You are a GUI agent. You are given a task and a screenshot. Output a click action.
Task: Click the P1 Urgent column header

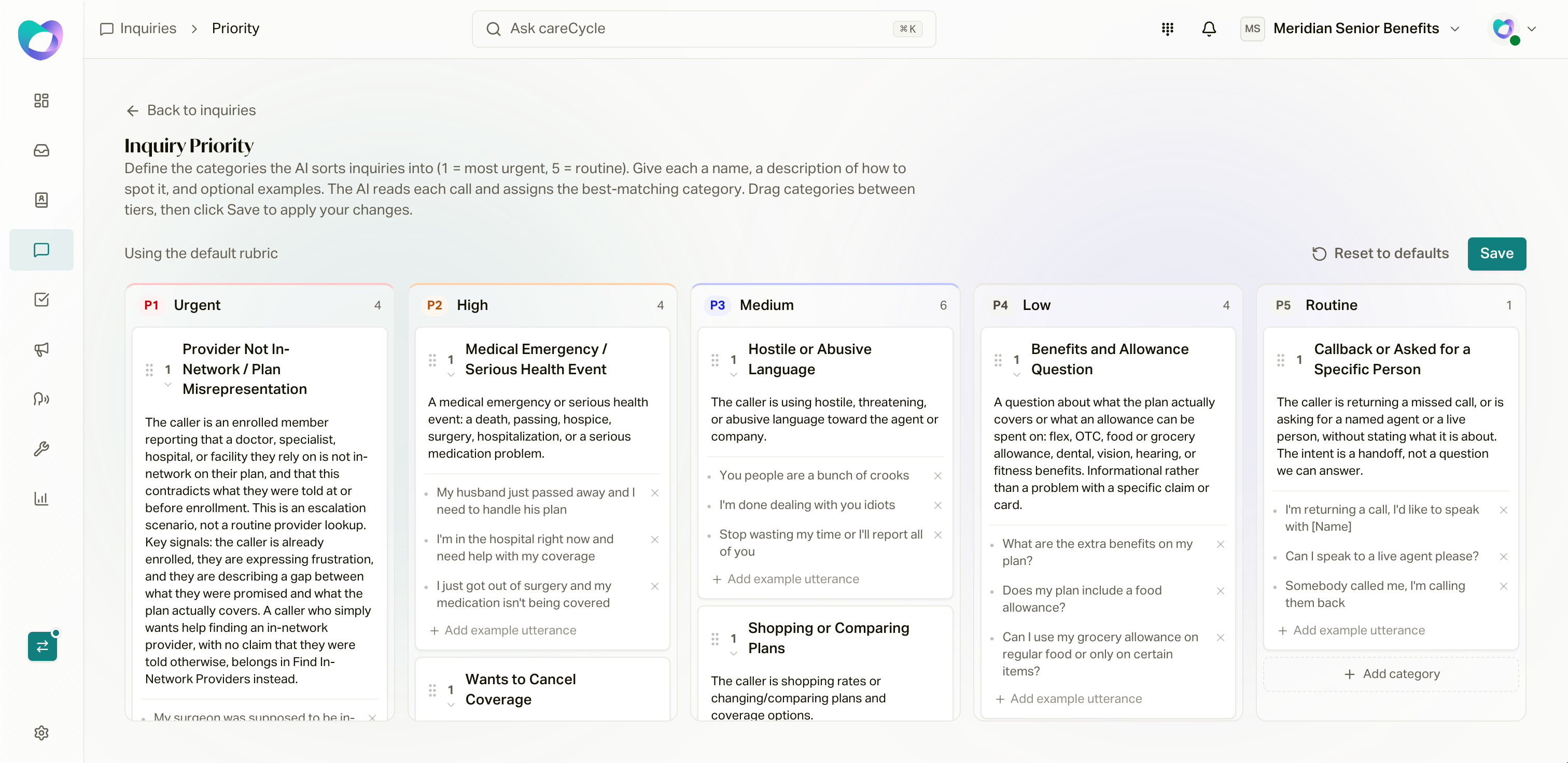(260, 305)
